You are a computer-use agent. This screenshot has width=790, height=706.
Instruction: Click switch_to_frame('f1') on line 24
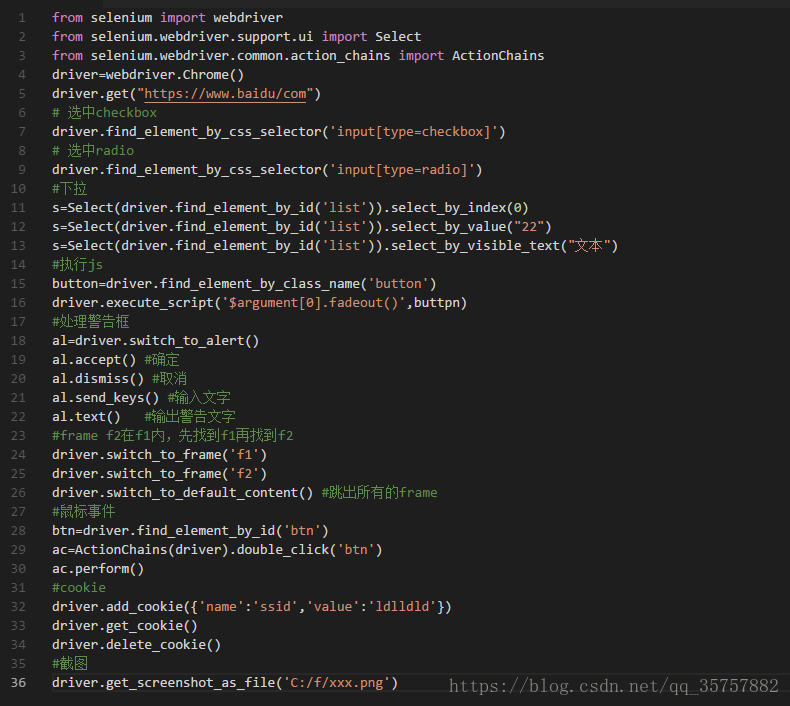(x=186, y=455)
